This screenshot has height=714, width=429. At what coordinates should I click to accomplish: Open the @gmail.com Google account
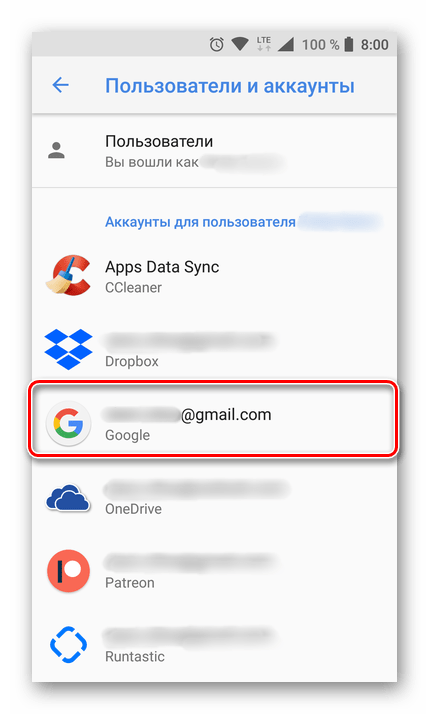pyautogui.click(x=213, y=423)
